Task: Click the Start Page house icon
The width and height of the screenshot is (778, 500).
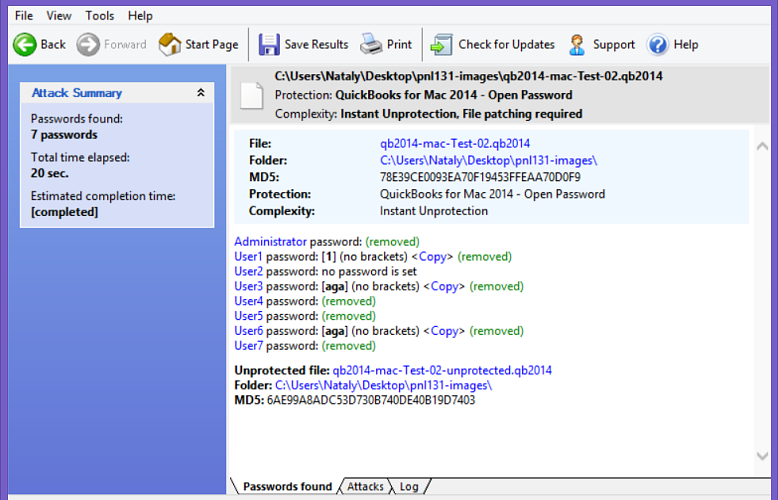Action: coord(170,45)
